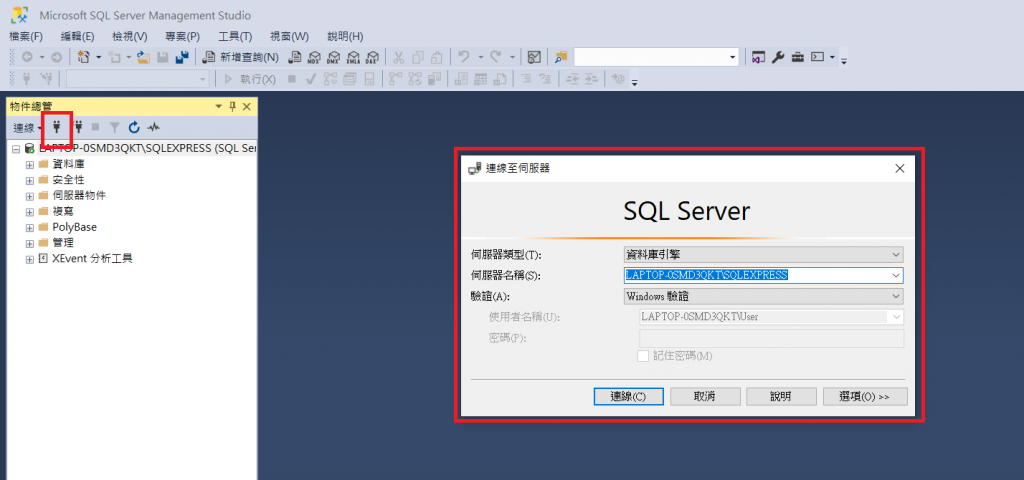Open the 連線 dropdown in Object Explorer

pyautogui.click(x=28, y=127)
